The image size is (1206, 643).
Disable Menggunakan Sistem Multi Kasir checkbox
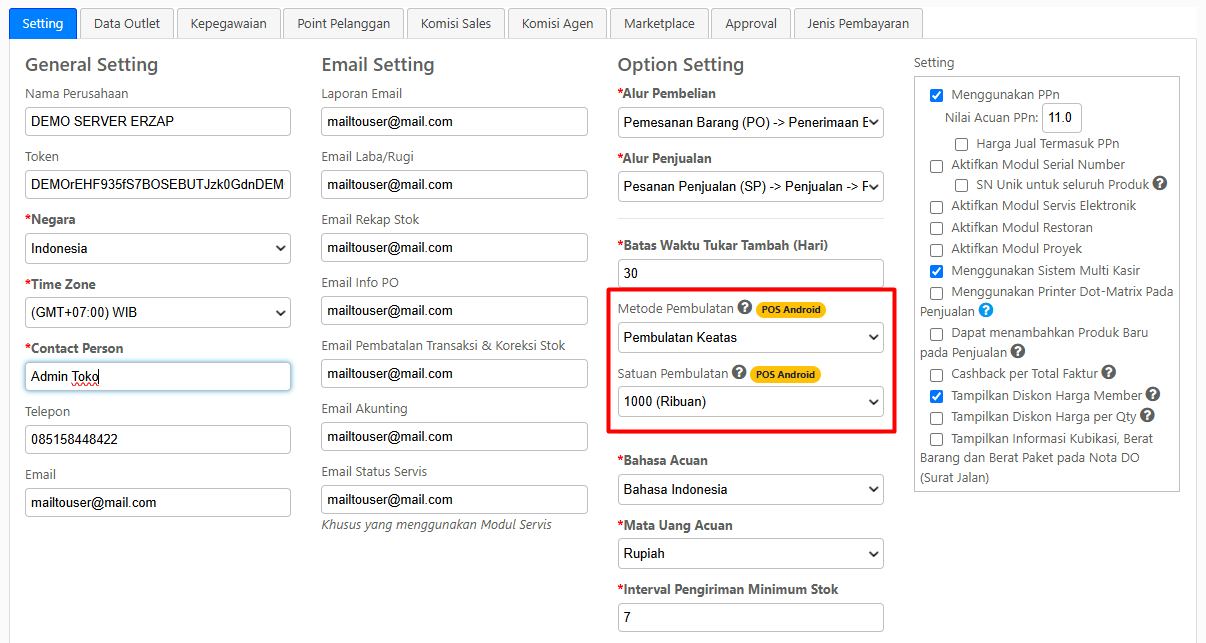point(937,271)
